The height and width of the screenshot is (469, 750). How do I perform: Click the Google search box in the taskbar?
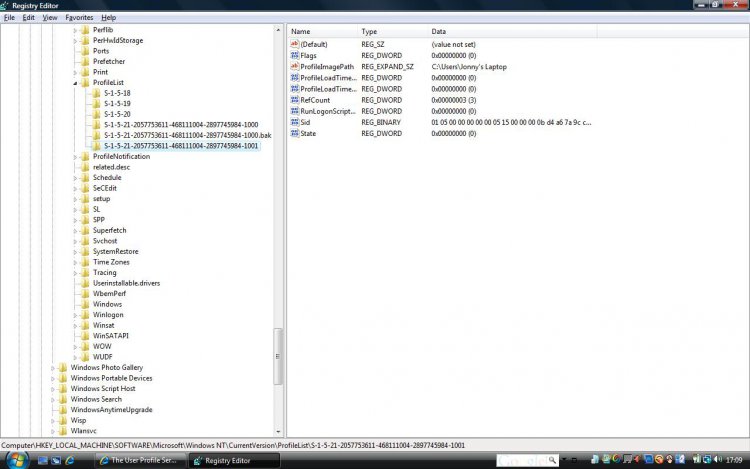(522, 460)
